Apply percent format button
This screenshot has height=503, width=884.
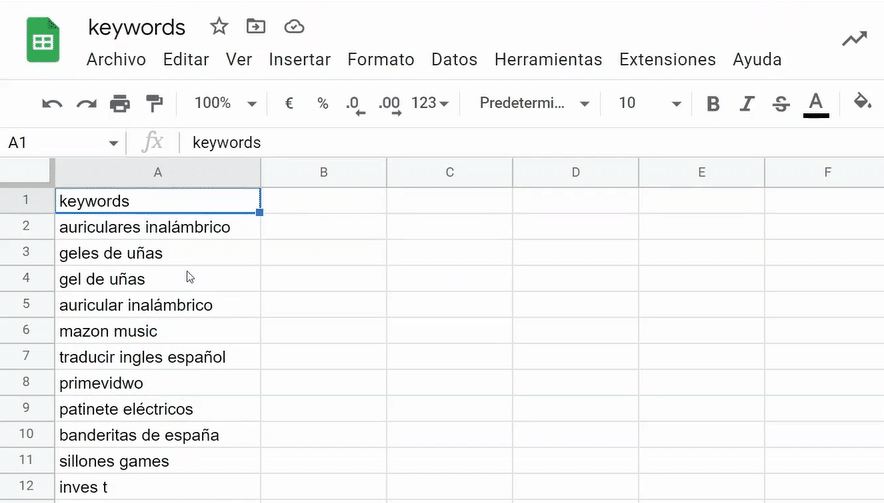click(x=322, y=103)
